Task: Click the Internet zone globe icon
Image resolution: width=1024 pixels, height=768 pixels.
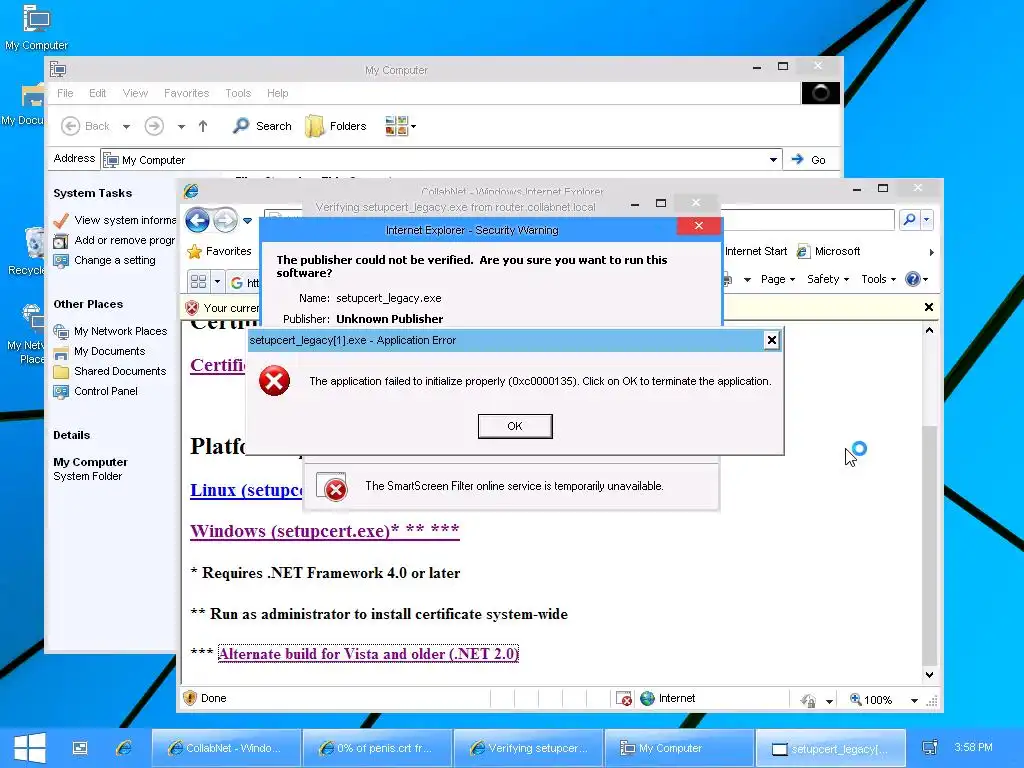Action: (647, 699)
